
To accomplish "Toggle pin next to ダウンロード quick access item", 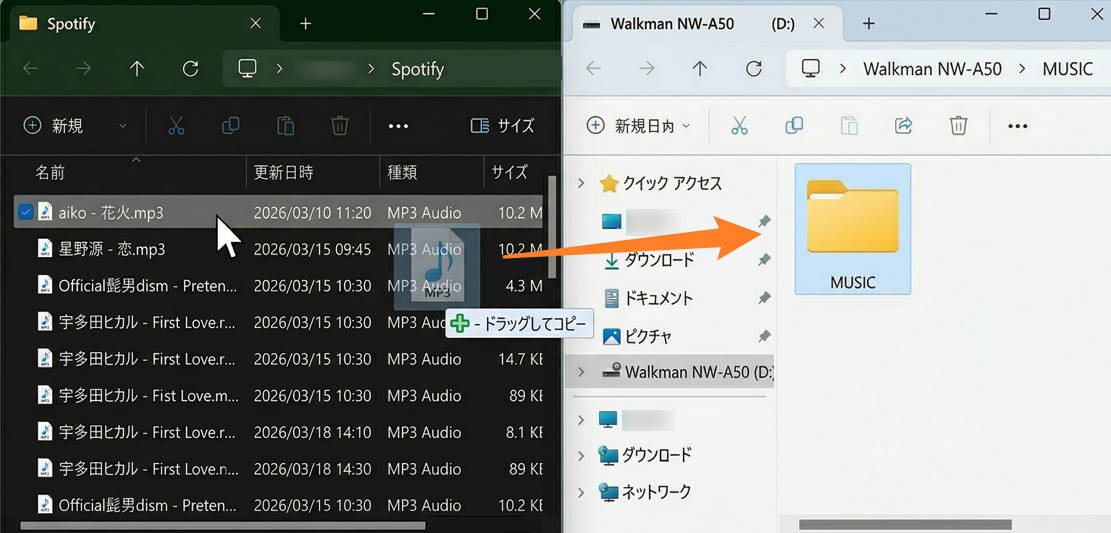I will (764, 260).
